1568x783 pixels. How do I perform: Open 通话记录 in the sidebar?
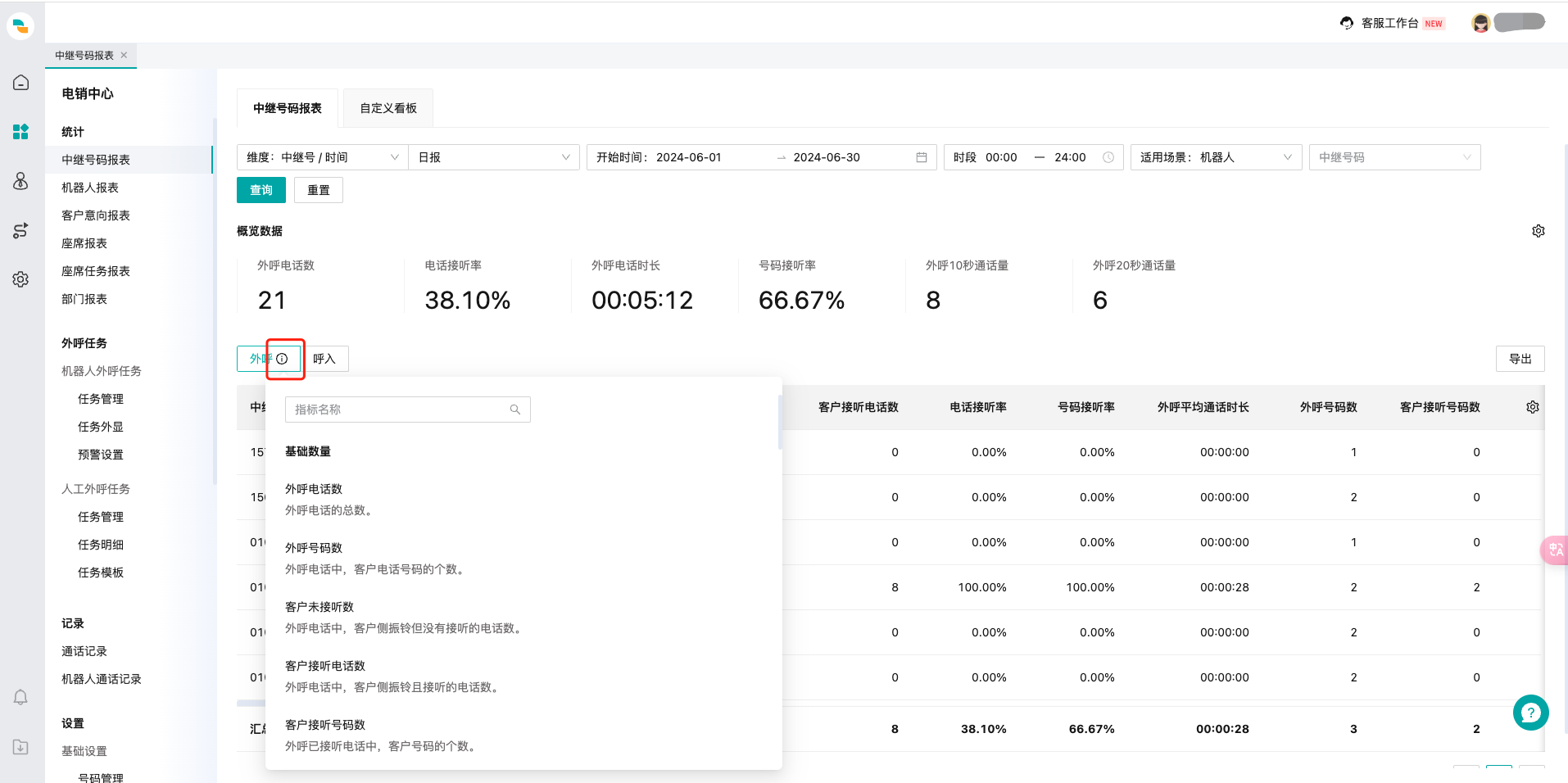[84, 651]
